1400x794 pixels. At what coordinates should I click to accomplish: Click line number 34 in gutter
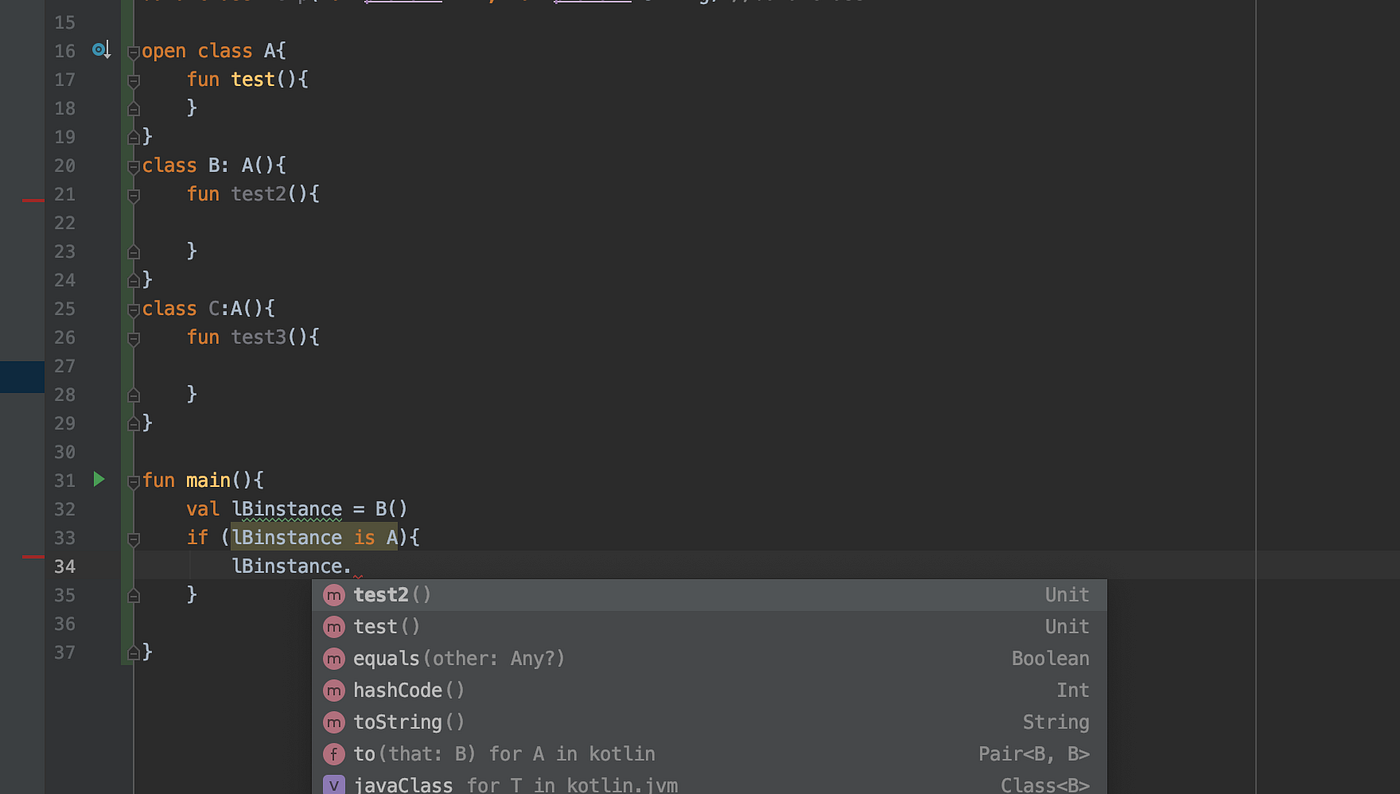[65, 567]
